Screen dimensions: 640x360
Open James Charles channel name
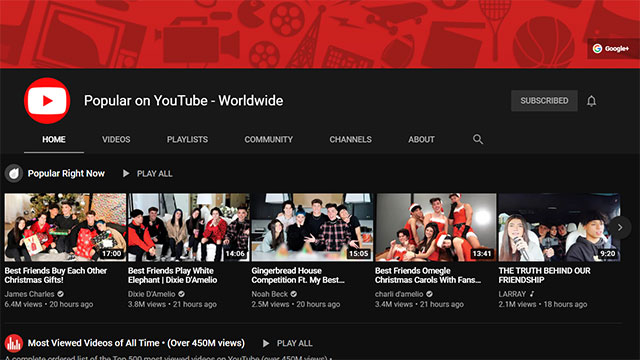coord(29,294)
